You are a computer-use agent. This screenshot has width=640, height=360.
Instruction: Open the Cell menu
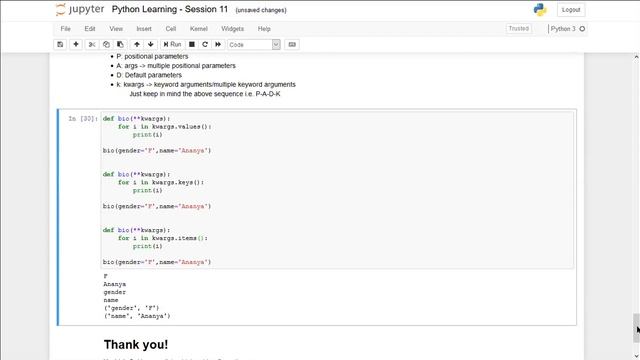pyautogui.click(x=171, y=29)
